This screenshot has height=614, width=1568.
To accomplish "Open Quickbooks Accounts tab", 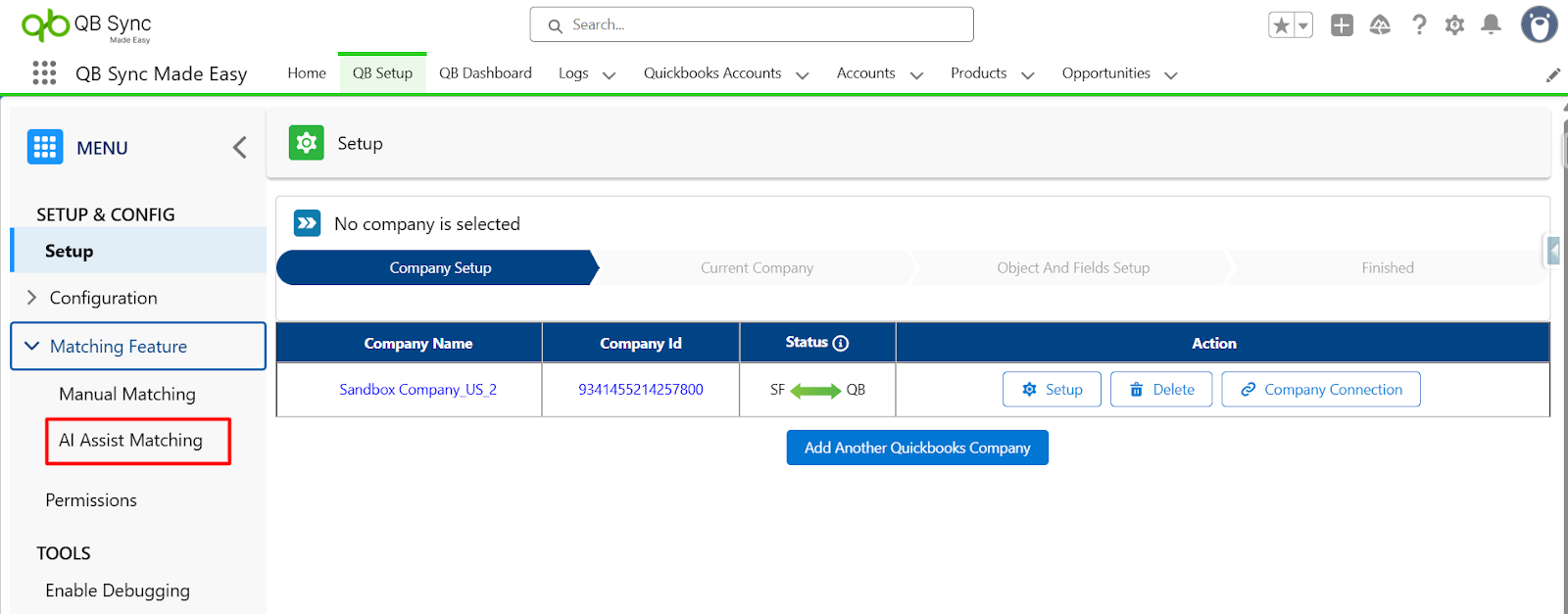I will coord(712,73).
